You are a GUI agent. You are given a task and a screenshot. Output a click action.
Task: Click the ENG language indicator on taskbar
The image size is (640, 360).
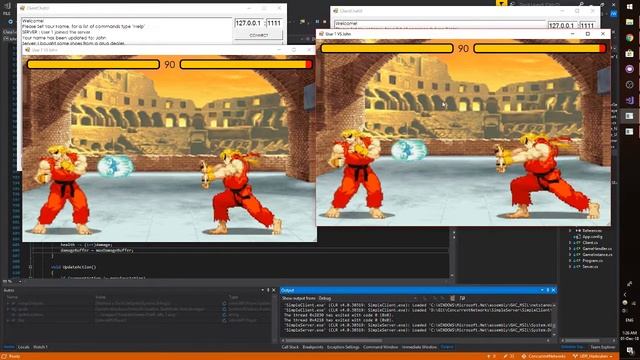tap(630, 320)
